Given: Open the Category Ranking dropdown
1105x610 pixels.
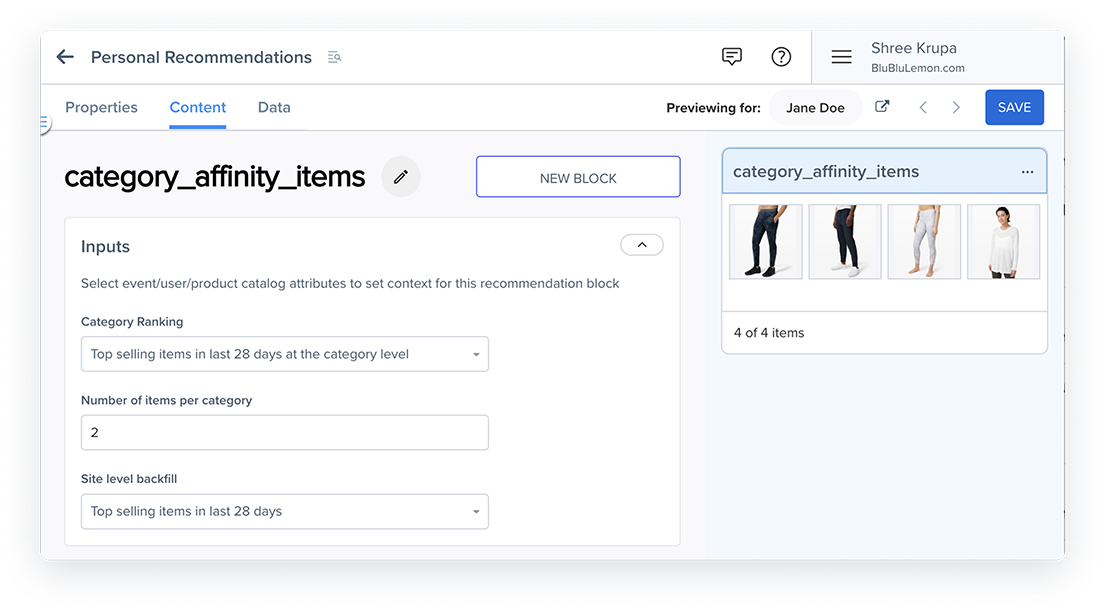Looking at the screenshot, I should pos(284,354).
